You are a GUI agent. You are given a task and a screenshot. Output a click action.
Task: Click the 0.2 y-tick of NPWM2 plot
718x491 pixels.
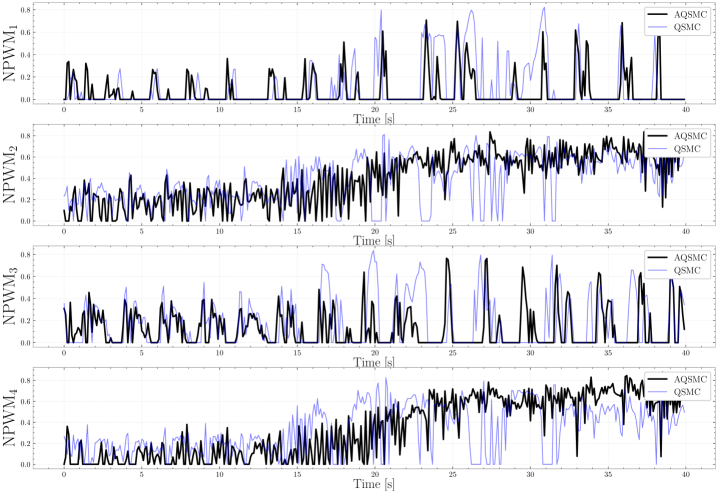25,200
